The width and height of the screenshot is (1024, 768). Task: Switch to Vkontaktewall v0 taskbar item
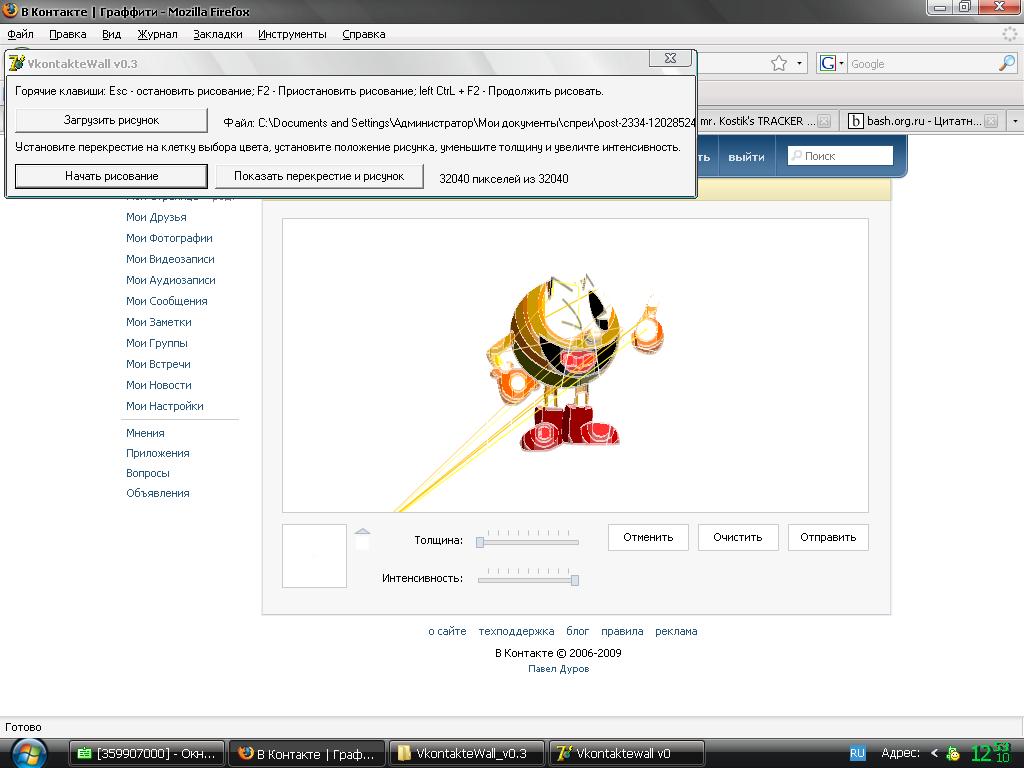[x=626, y=753]
